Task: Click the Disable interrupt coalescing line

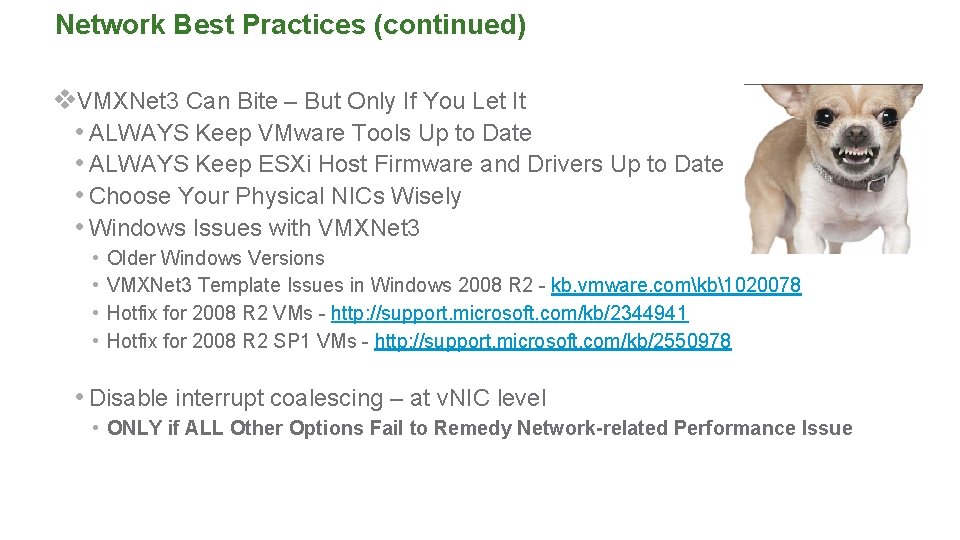Action: tap(318, 398)
